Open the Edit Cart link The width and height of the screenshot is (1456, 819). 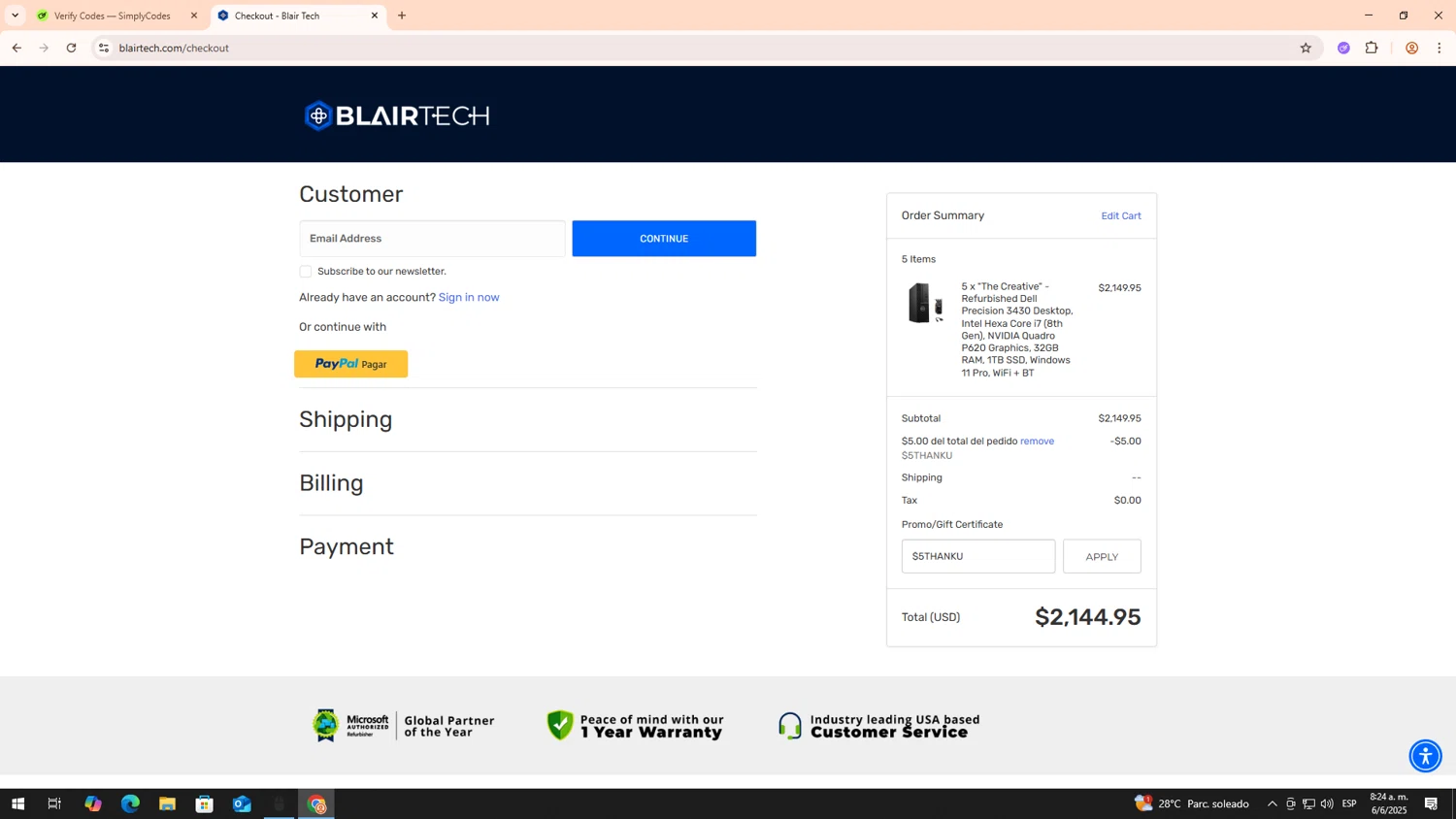click(1121, 215)
